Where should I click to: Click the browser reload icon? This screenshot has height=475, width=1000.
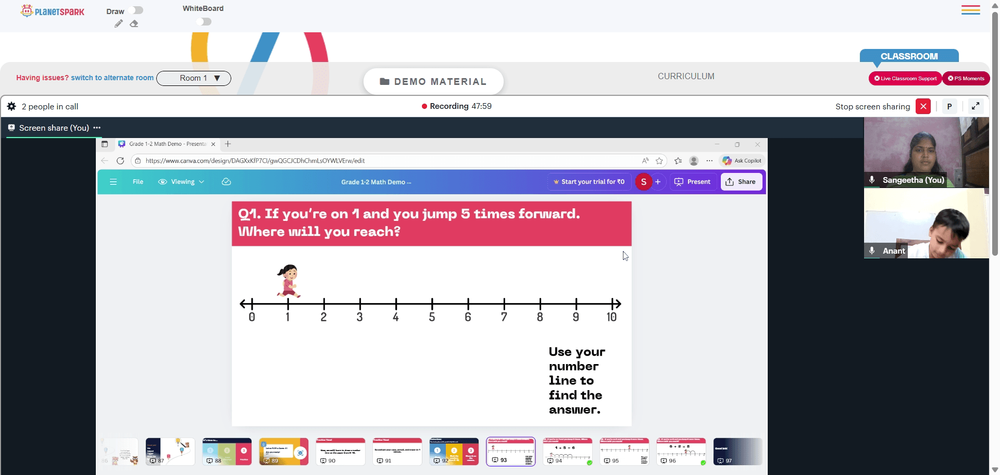point(120,161)
